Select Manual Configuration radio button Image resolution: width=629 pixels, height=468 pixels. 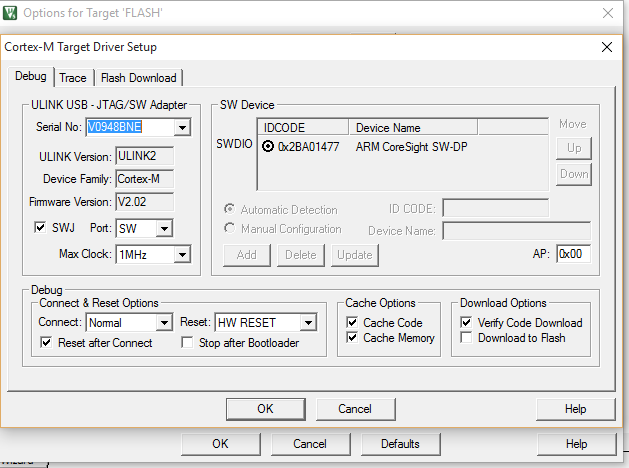(229, 228)
